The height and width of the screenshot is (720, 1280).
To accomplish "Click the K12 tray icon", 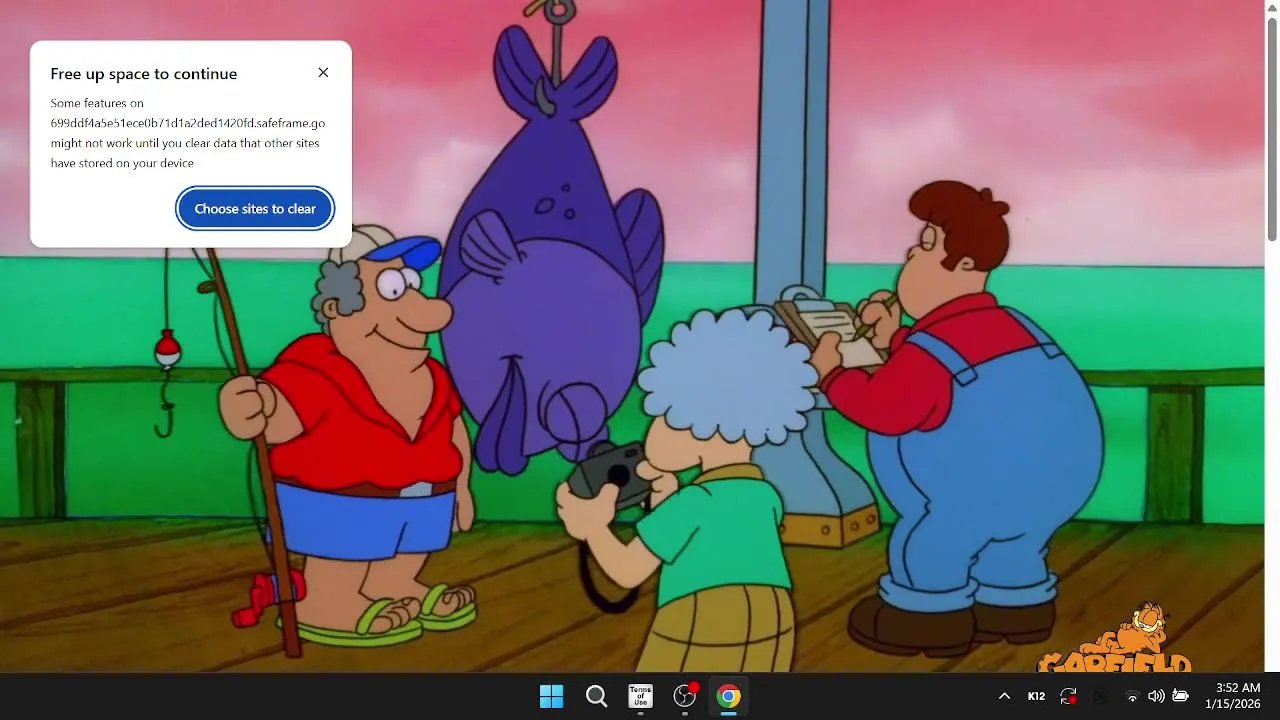I will point(1036,696).
